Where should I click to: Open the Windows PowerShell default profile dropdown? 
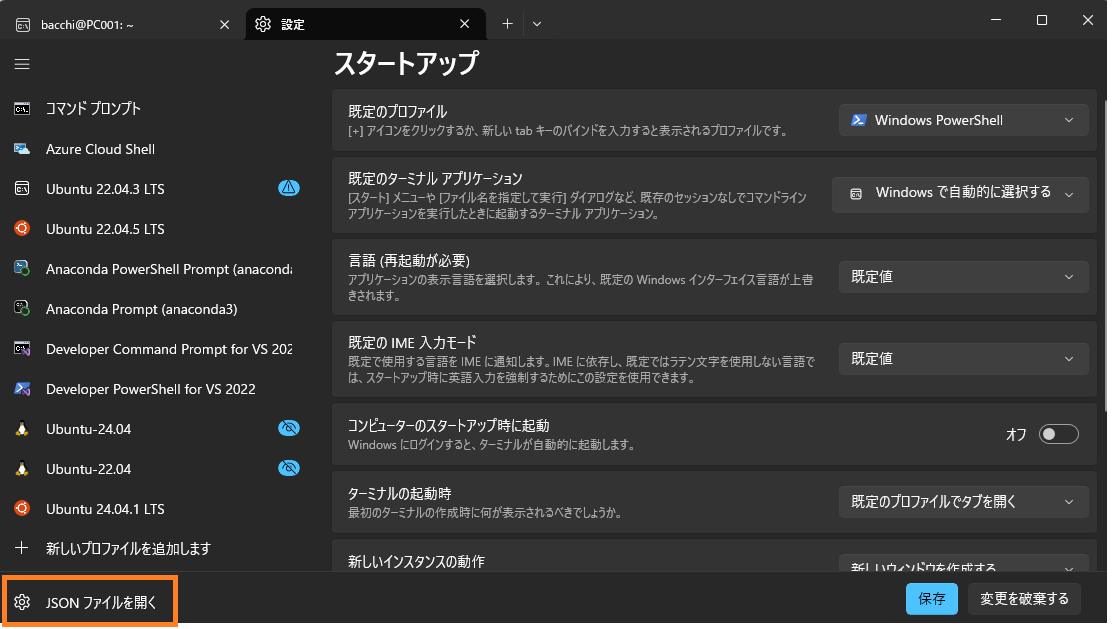pos(963,120)
